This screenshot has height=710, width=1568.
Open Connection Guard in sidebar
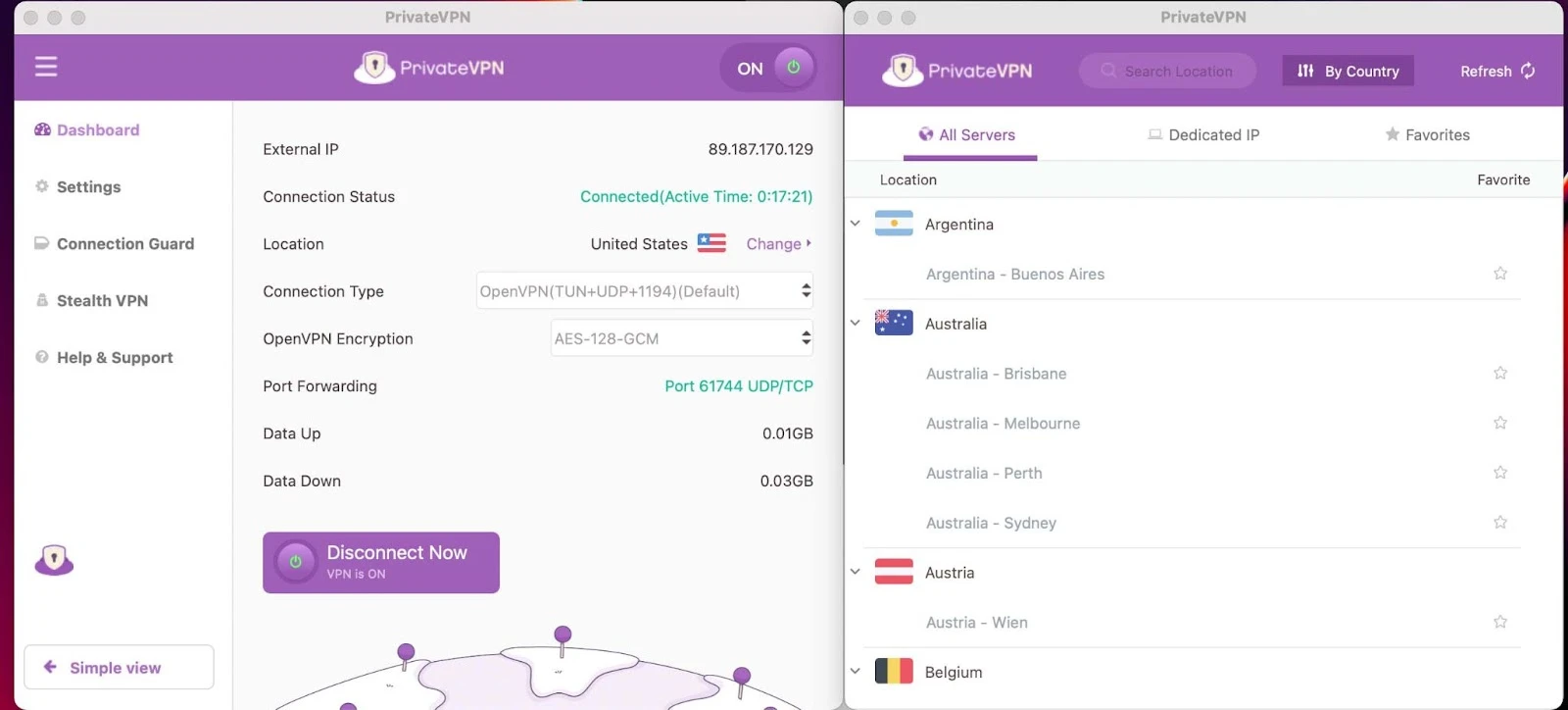pyautogui.click(x=115, y=243)
